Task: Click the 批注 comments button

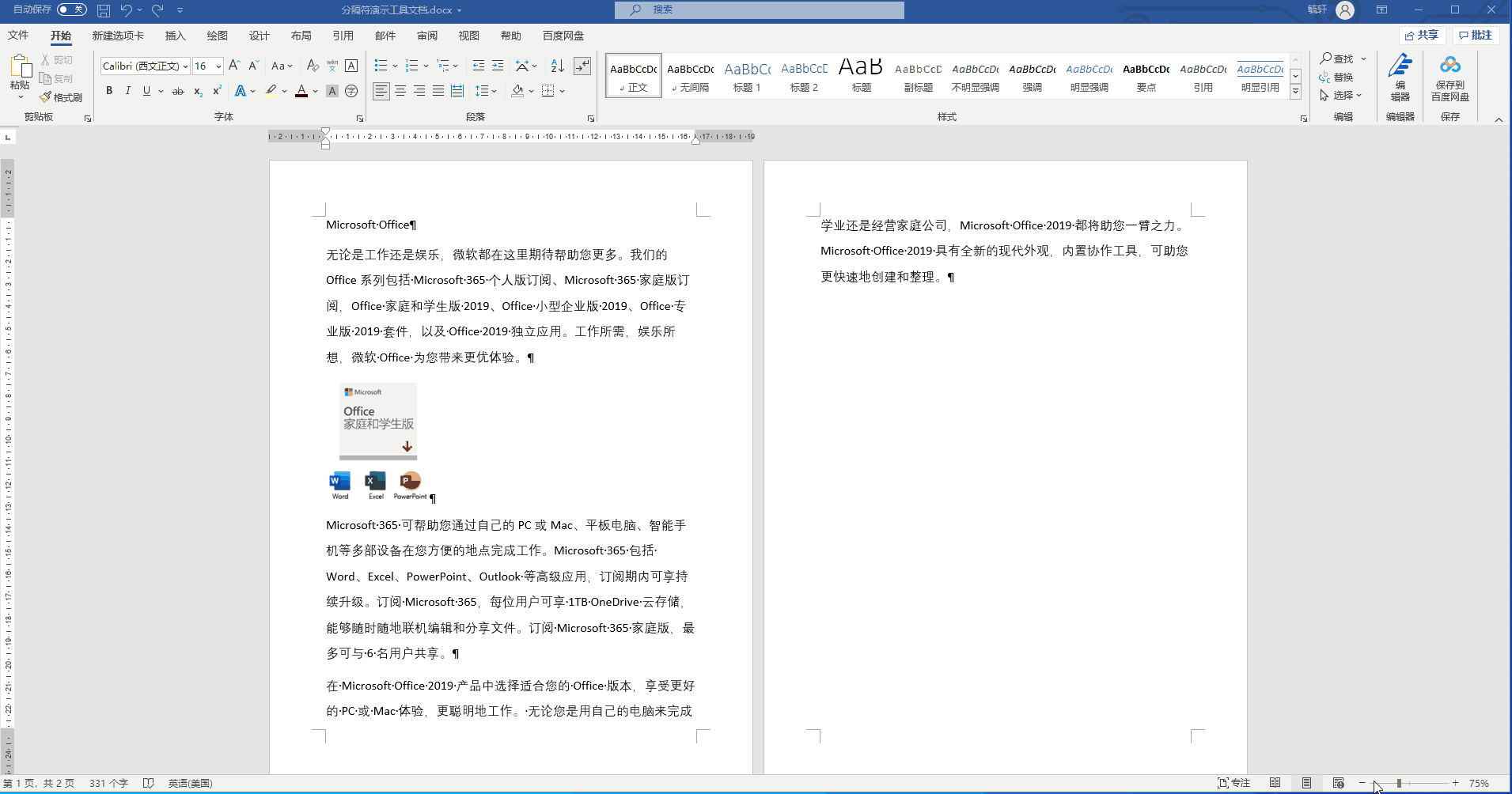Action: (1476, 36)
